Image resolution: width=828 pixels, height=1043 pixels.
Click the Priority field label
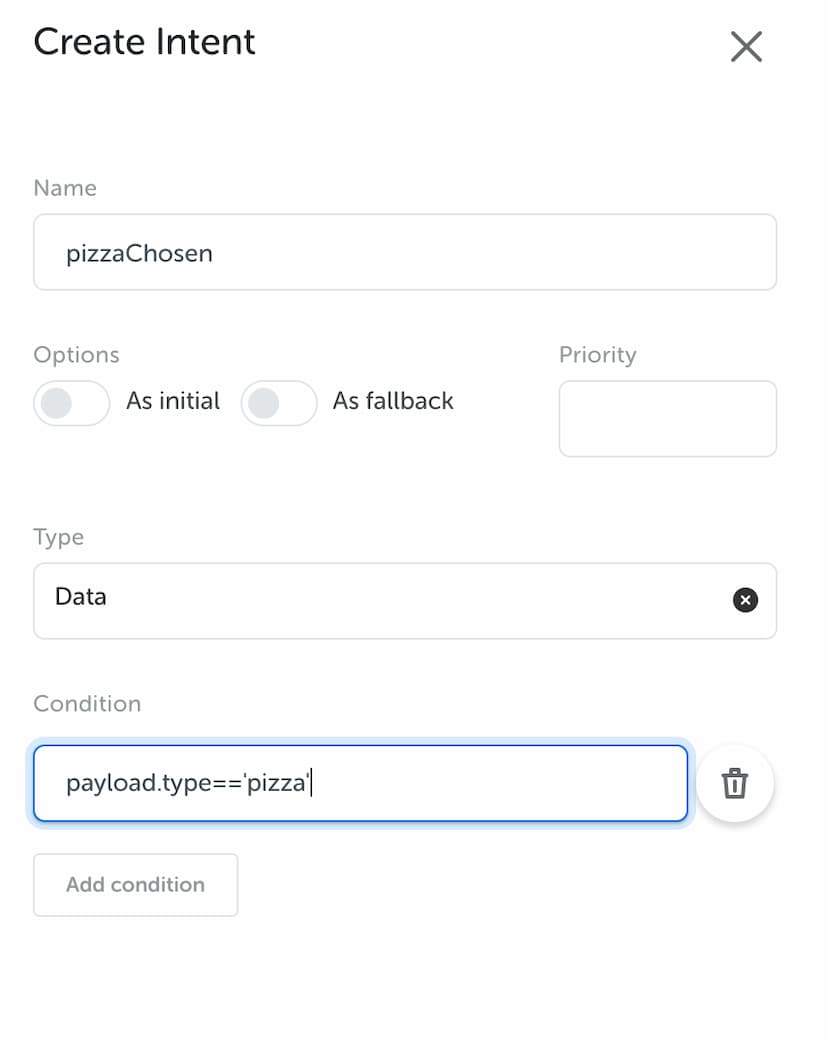[x=597, y=355]
